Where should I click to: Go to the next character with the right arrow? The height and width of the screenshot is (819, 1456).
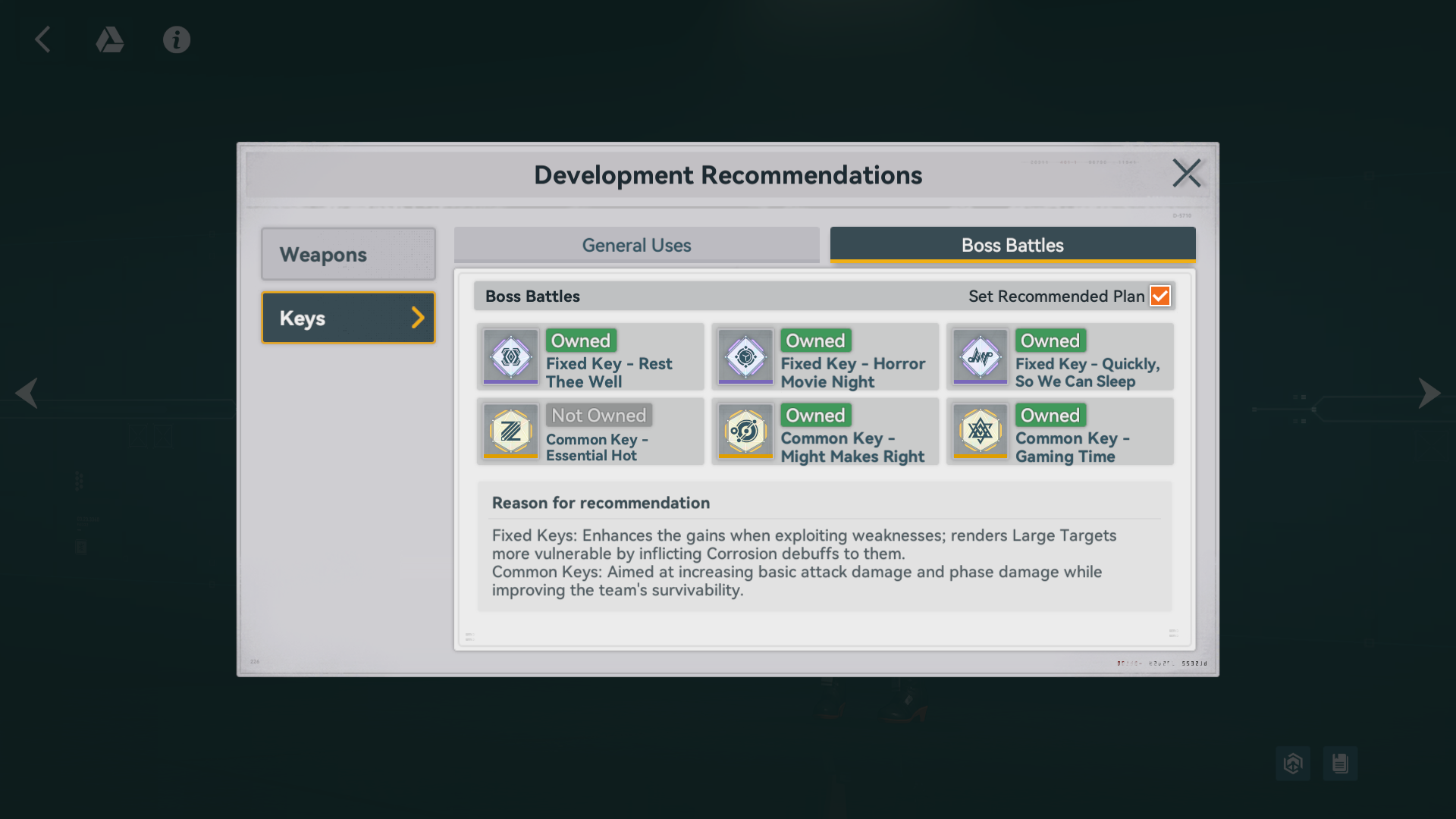[x=1429, y=393]
